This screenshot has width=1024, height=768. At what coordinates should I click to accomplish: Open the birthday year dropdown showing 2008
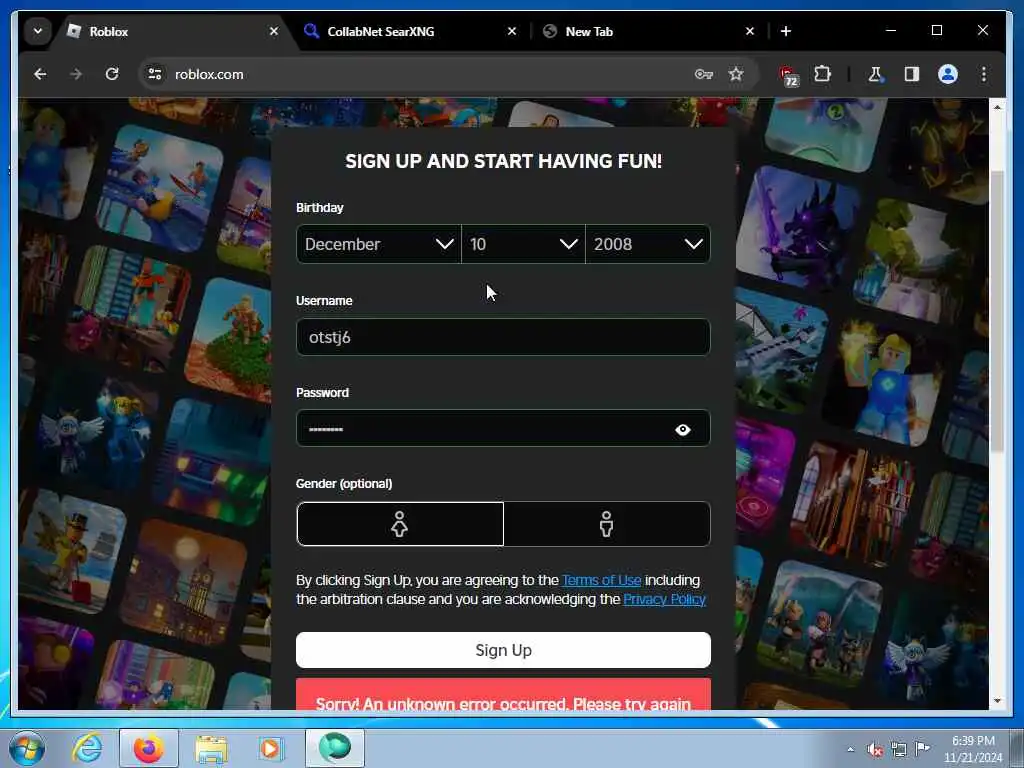click(648, 244)
